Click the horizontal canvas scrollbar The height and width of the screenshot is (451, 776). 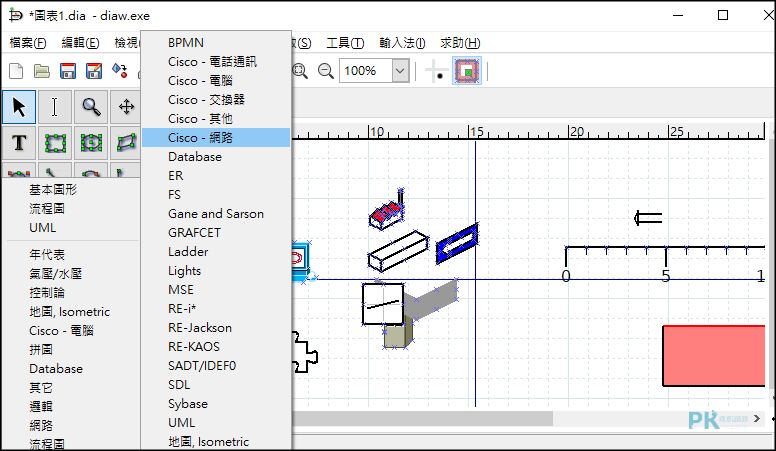pos(422,418)
